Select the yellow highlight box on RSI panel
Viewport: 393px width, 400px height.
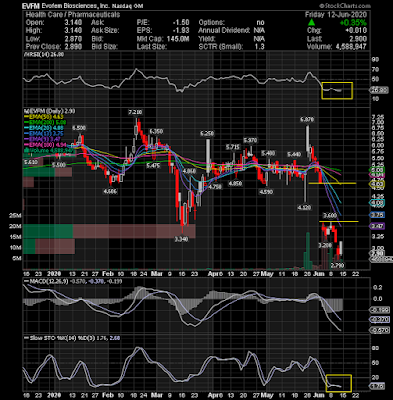(x=337, y=90)
